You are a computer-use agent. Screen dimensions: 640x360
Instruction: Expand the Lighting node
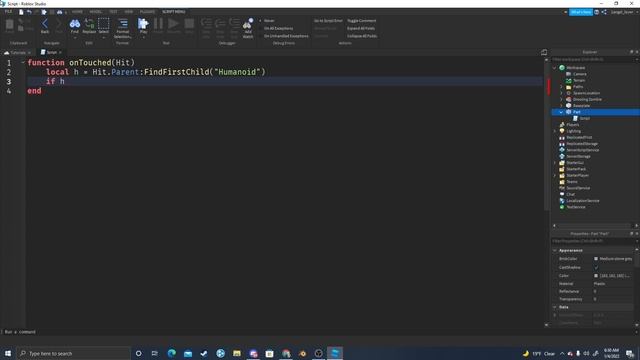(554, 131)
